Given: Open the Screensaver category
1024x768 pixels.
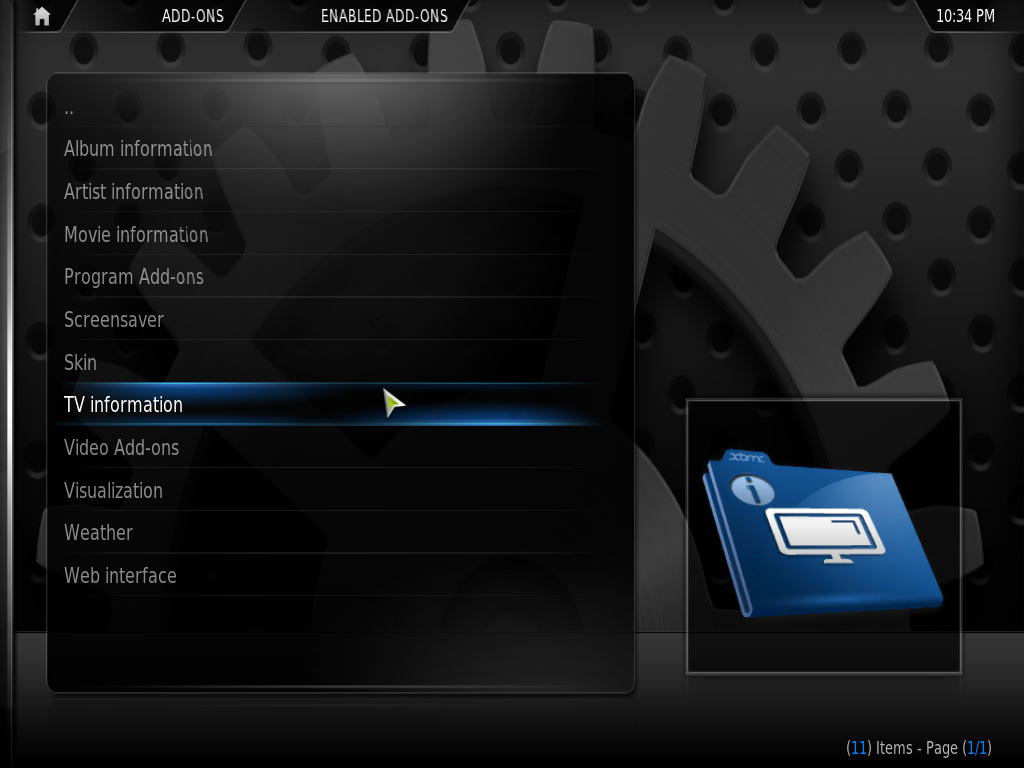Looking at the screenshot, I should tap(327, 320).
